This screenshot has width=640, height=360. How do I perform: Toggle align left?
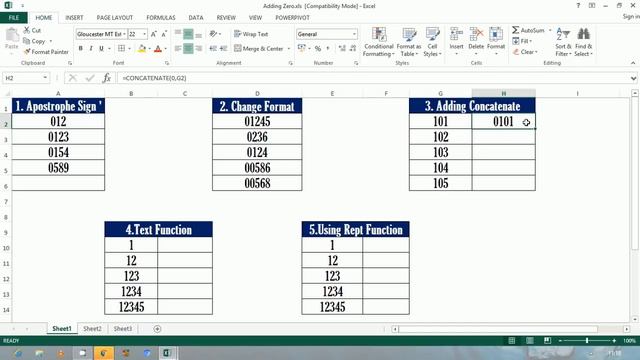coord(178,49)
